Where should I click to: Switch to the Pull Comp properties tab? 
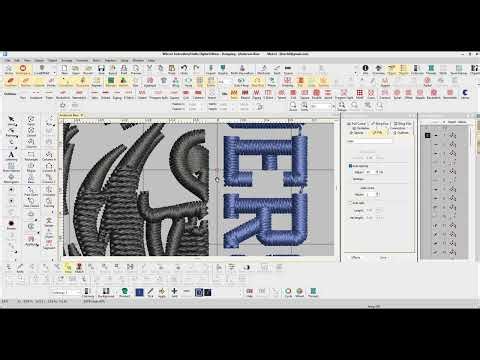357,124
